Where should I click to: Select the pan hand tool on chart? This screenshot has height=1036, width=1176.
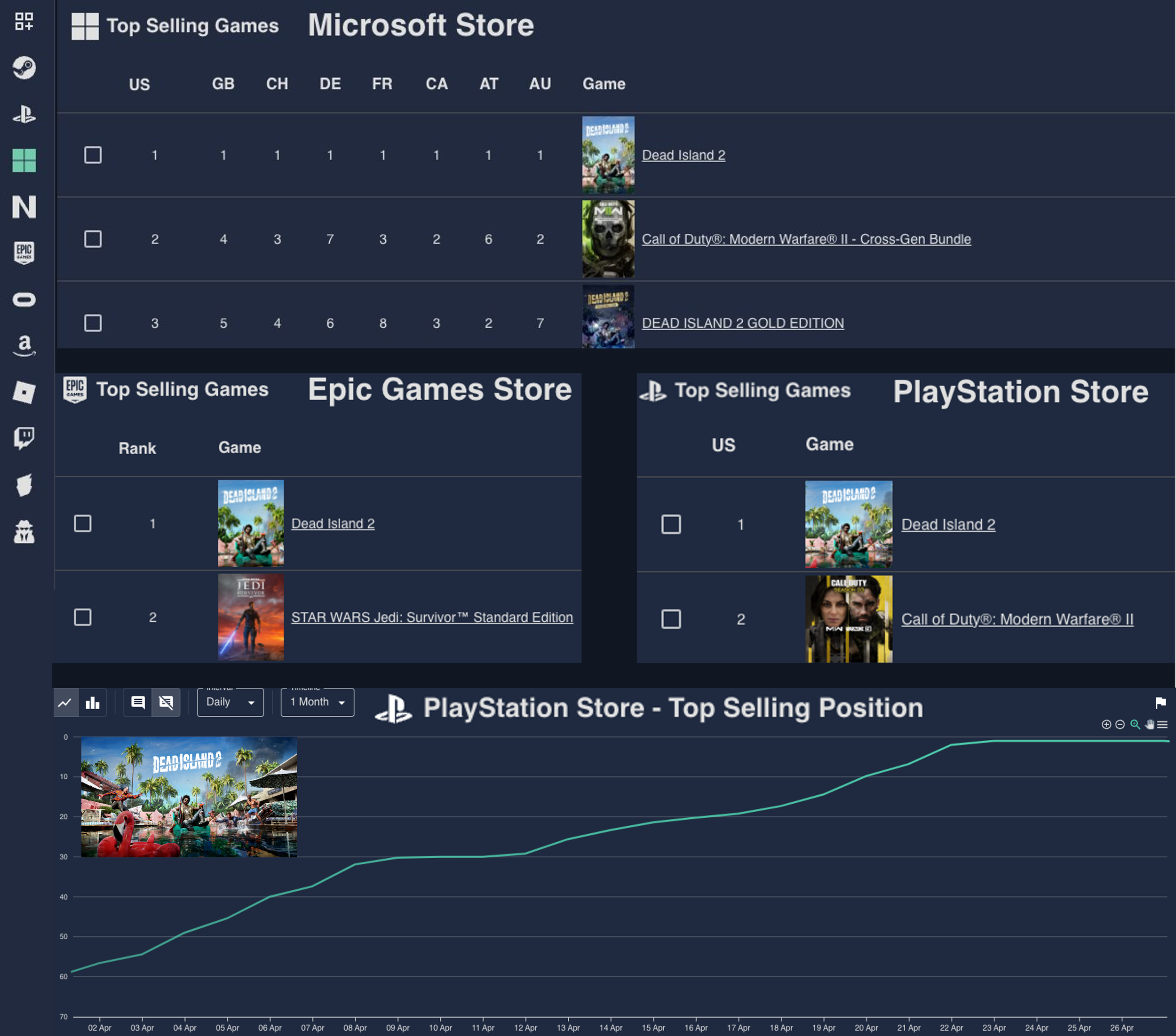(x=1149, y=724)
